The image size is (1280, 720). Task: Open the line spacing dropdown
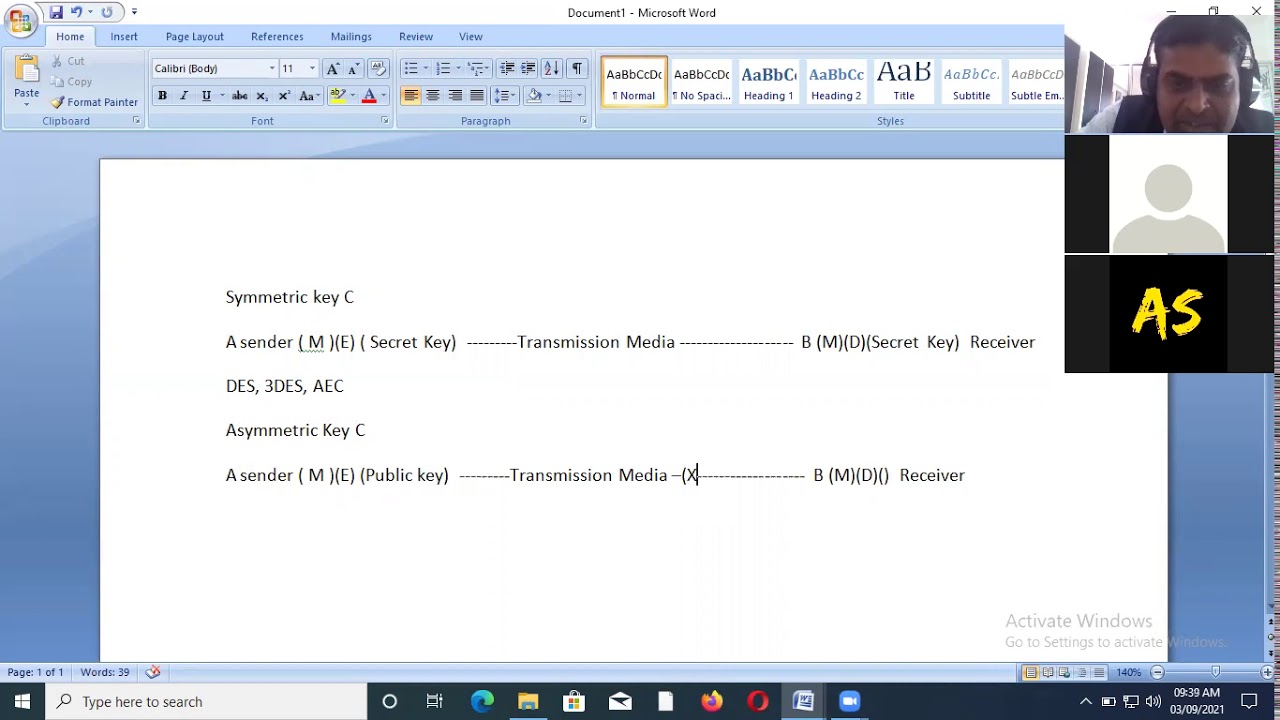click(505, 96)
